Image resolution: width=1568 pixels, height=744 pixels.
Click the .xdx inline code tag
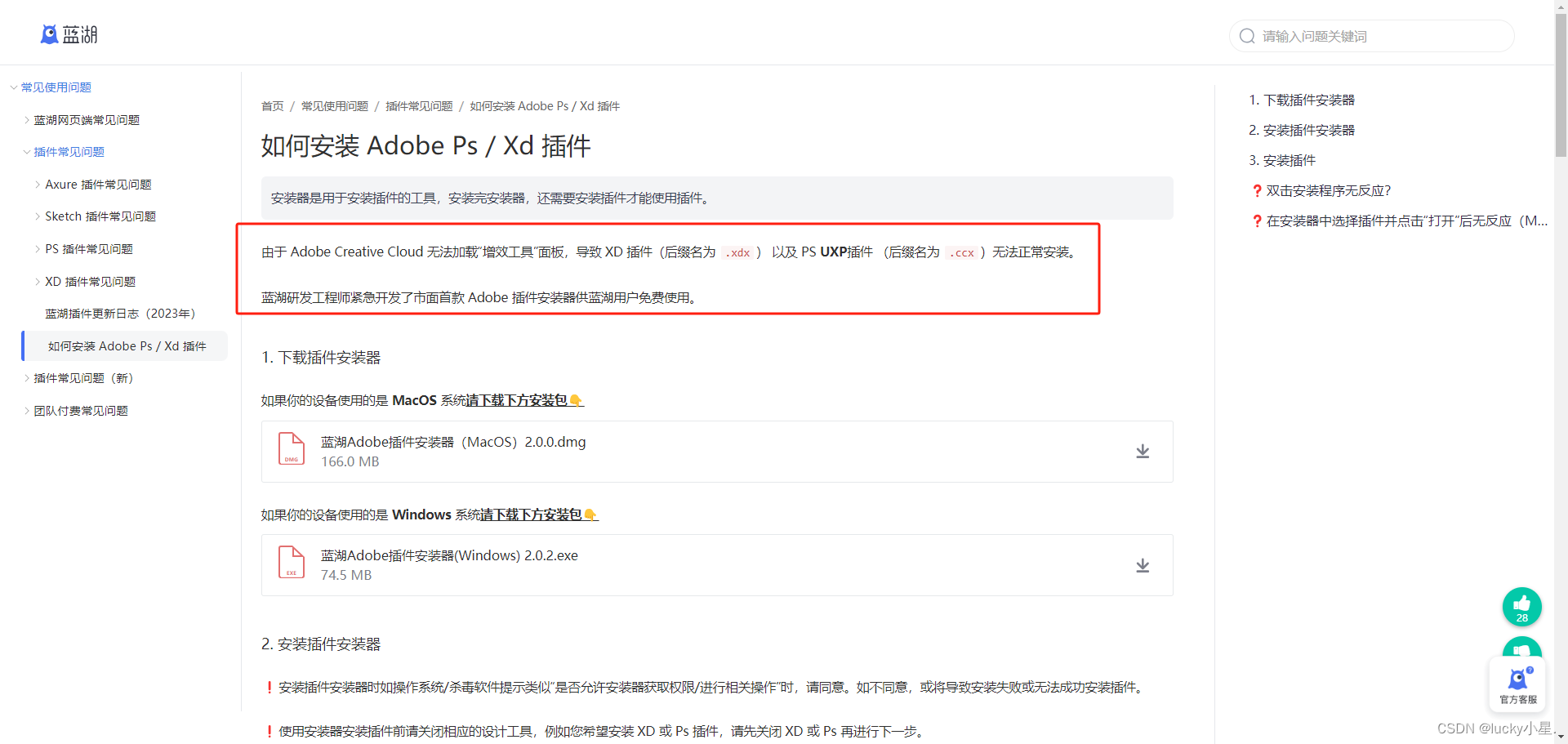pos(737,253)
